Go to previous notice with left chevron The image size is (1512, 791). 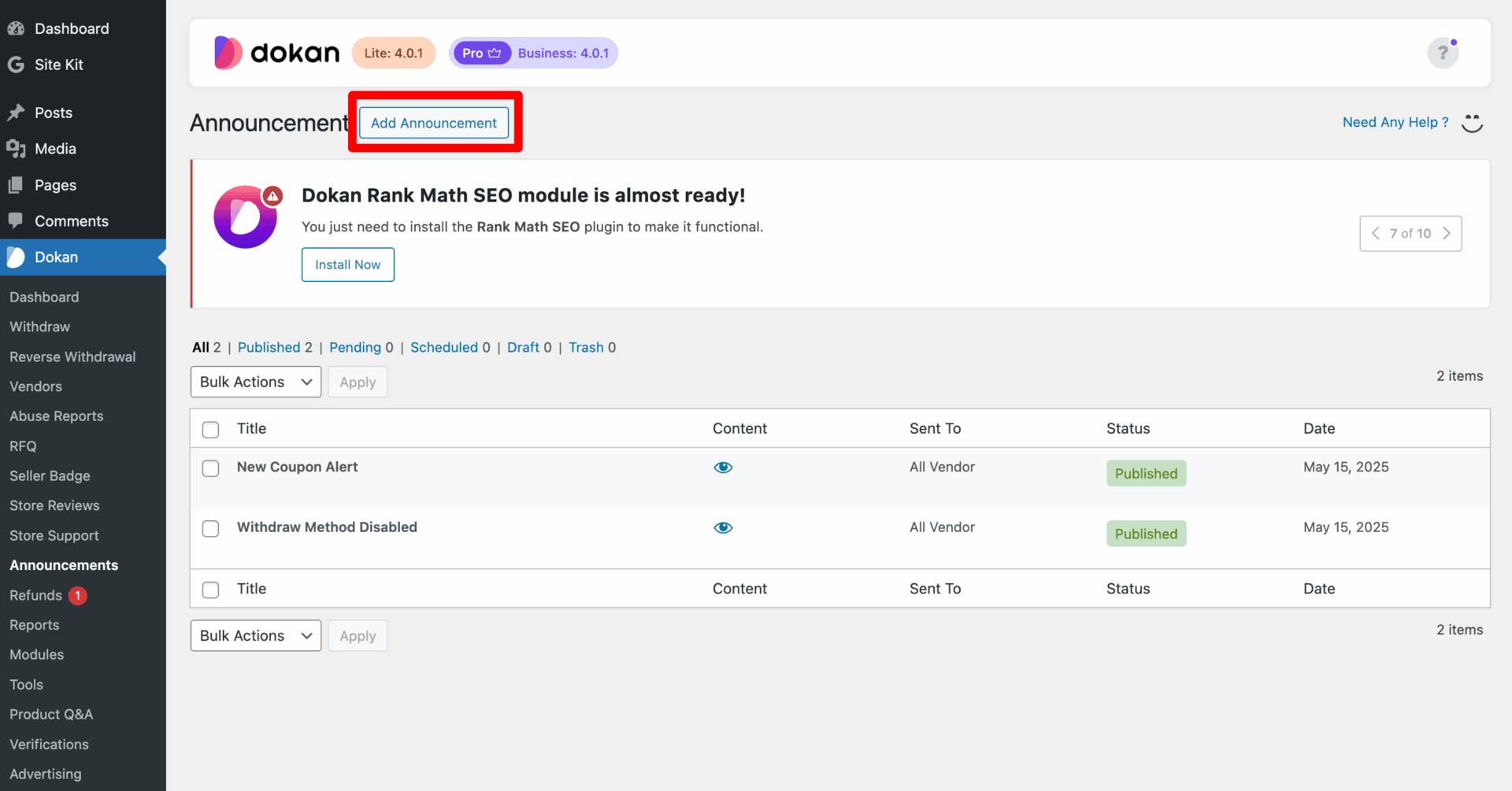(1376, 233)
